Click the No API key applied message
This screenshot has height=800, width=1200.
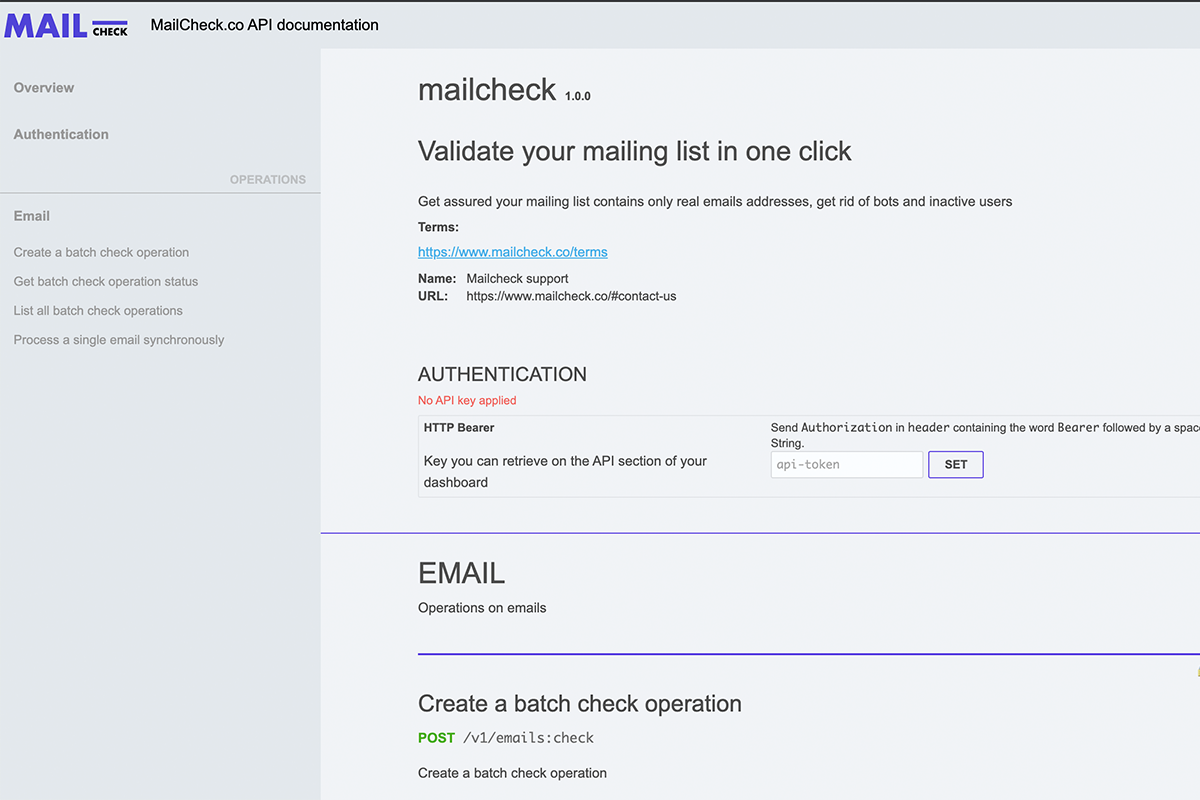pyautogui.click(x=467, y=401)
